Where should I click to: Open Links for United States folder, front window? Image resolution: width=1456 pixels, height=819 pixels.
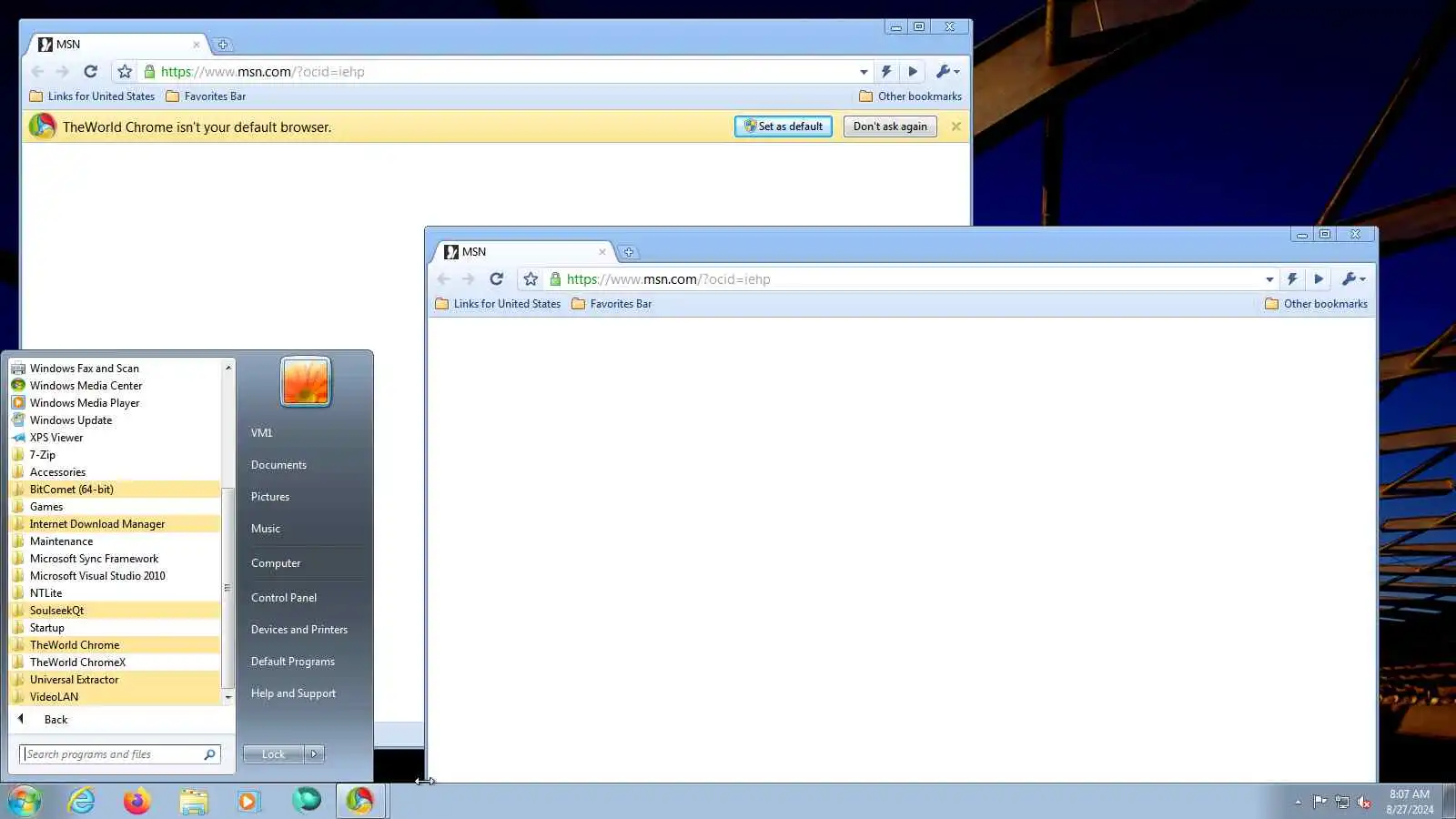pos(498,304)
